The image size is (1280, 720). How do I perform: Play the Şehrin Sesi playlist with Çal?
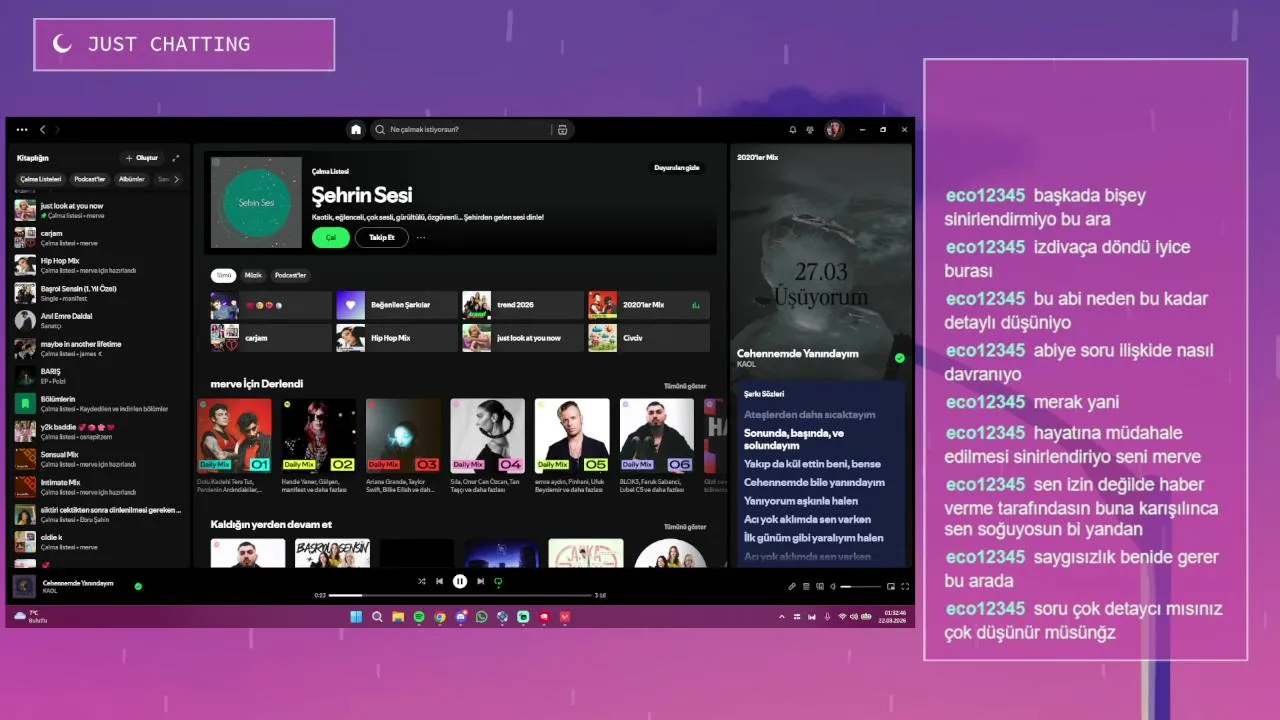330,237
